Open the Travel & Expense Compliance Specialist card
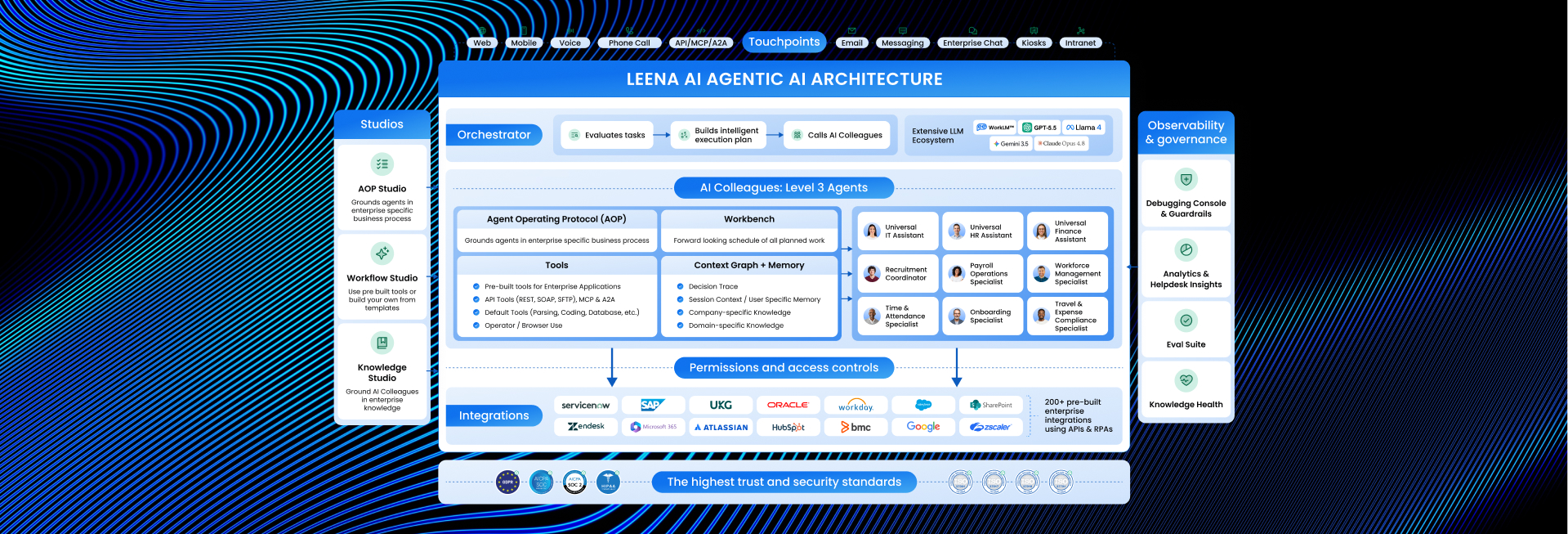Viewport: 1568px width, 534px height. 1067,316
